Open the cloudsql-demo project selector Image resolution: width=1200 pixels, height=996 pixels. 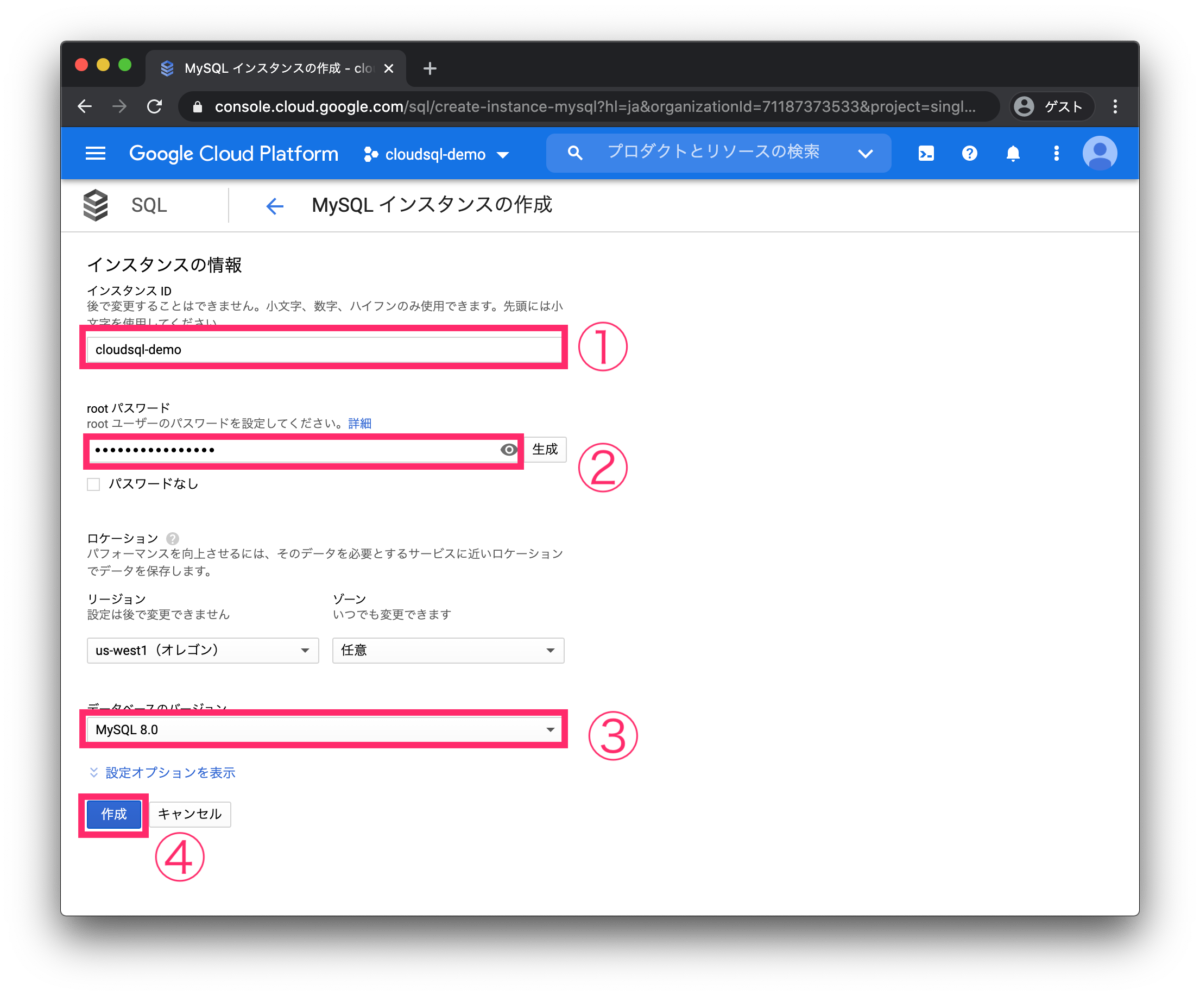[435, 154]
